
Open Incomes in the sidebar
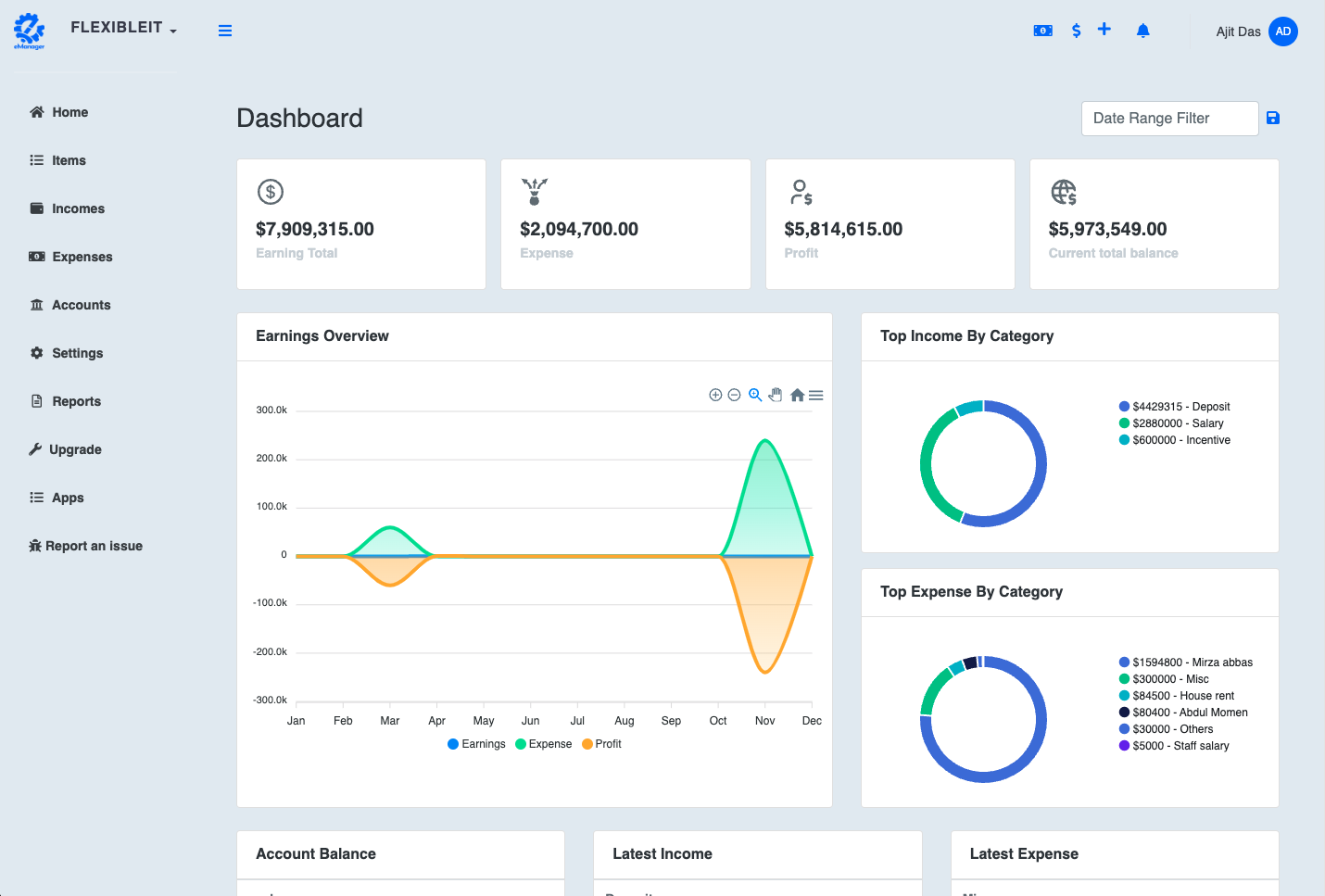78,208
